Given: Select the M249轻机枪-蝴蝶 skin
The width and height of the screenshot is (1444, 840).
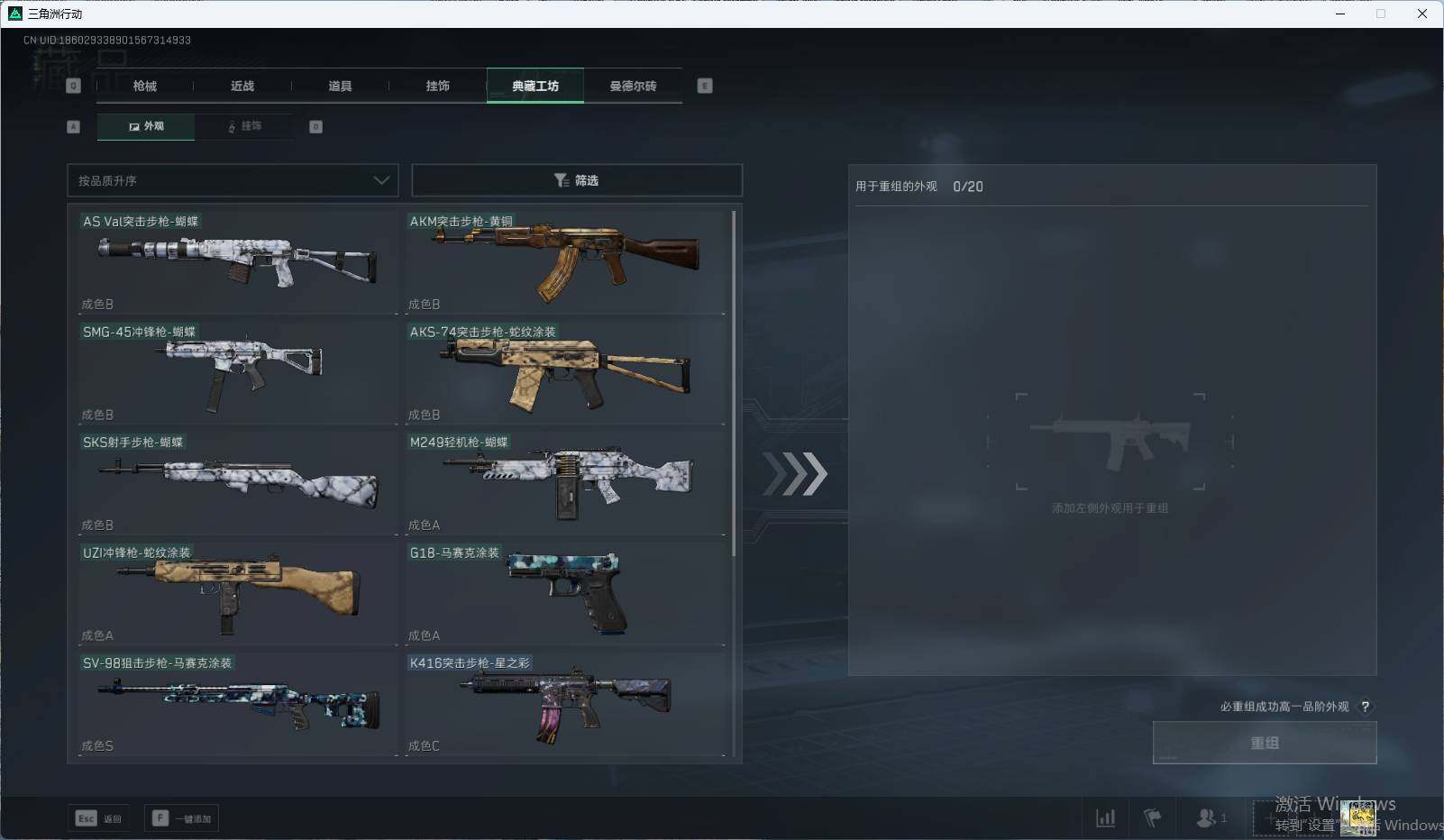Looking at the screenshot, I should 565,483.
